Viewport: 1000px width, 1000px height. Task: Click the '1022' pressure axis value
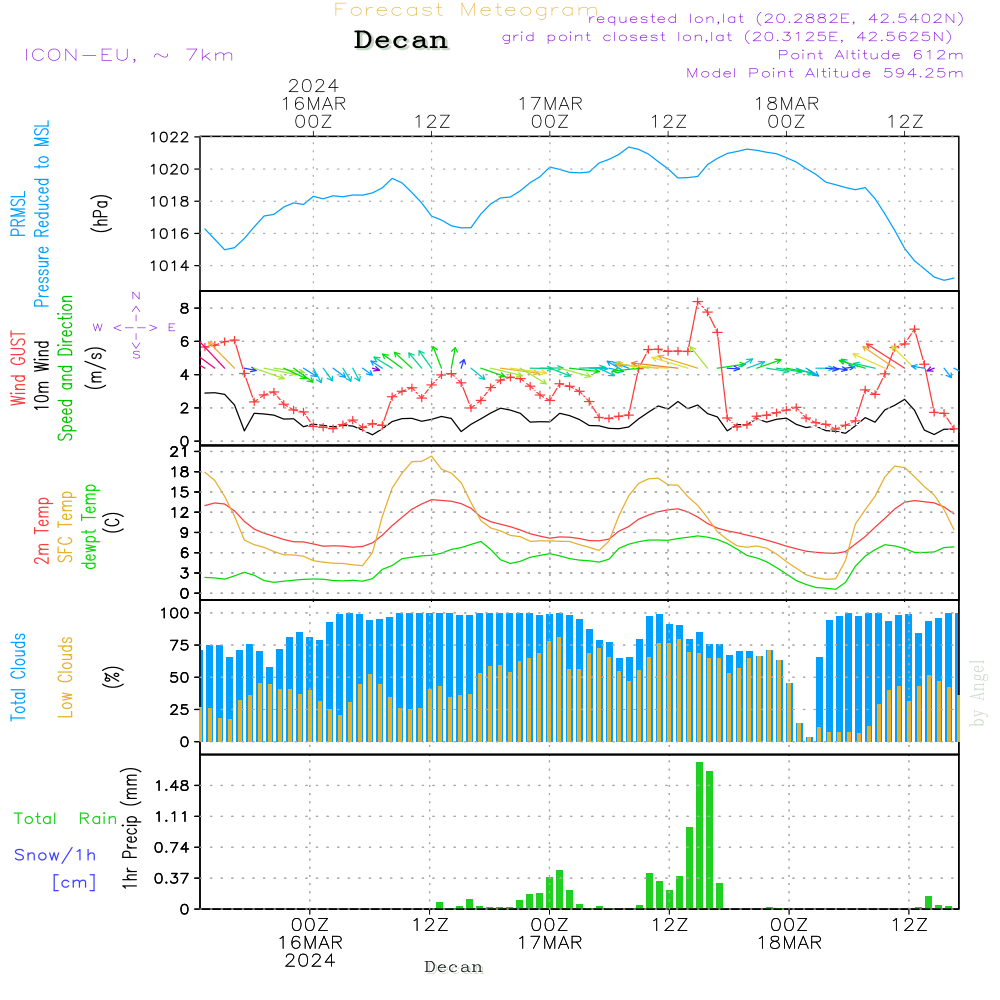click(x=170, y=137)
